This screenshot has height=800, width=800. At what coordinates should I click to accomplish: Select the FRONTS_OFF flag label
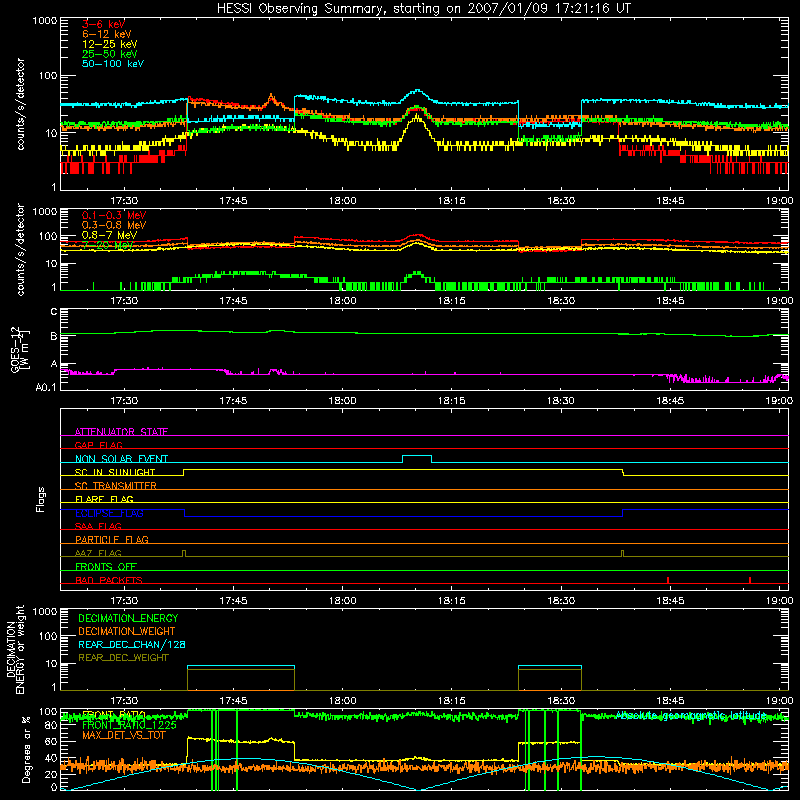click(x=106, y=566)
